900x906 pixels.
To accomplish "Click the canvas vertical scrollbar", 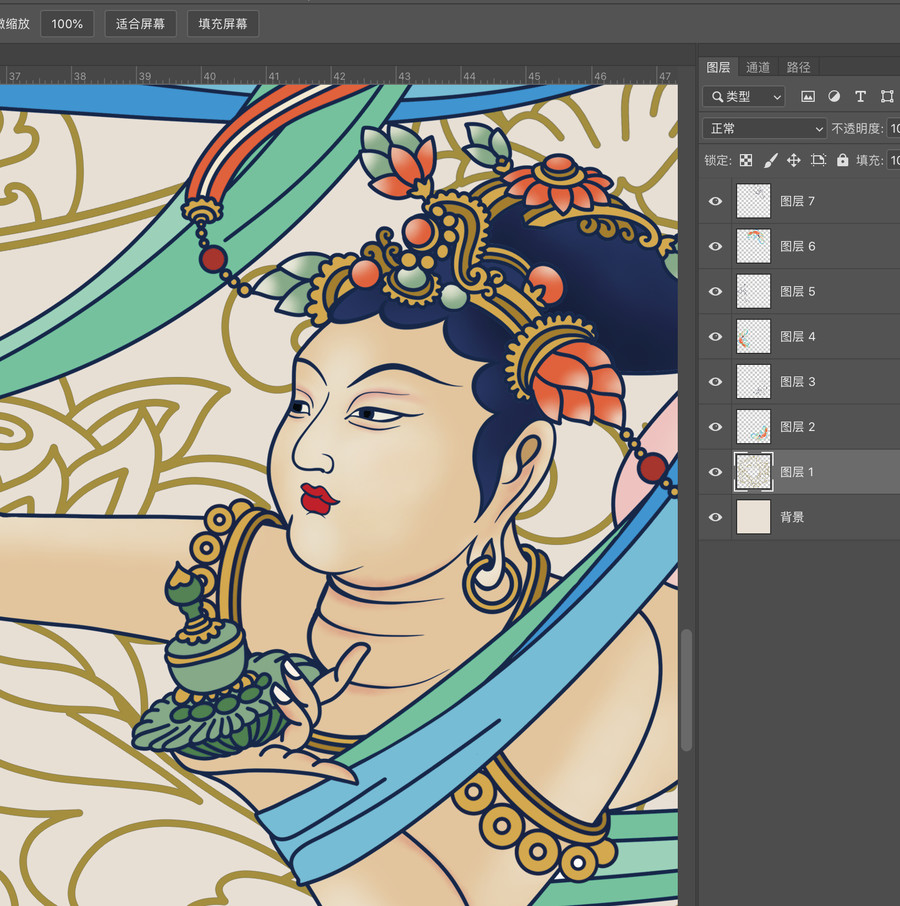I will [686, 690].
